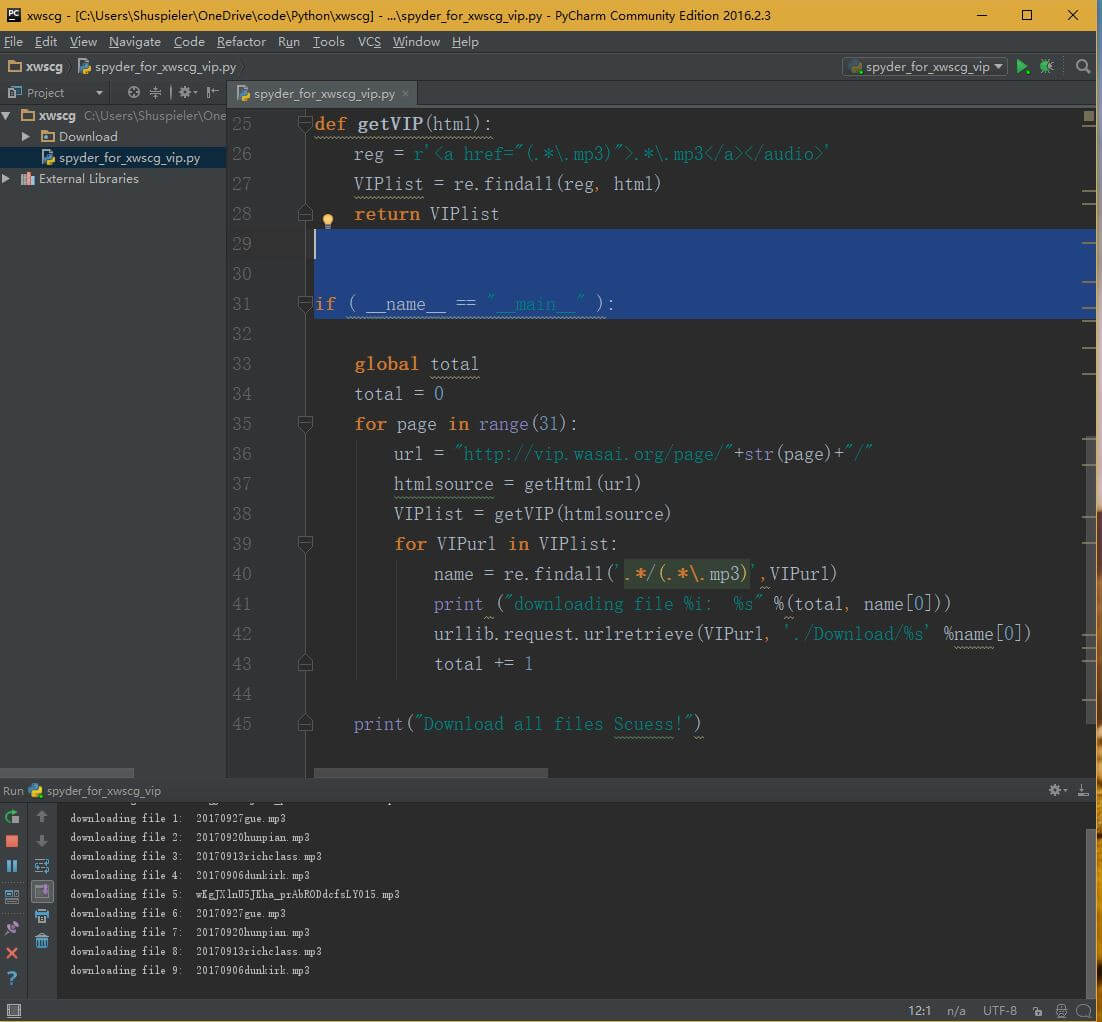Rerun spyder_for_xwscg_vip in Run panel
The width and height of the screenshot is (1102, 1022).
click(12, 816)
